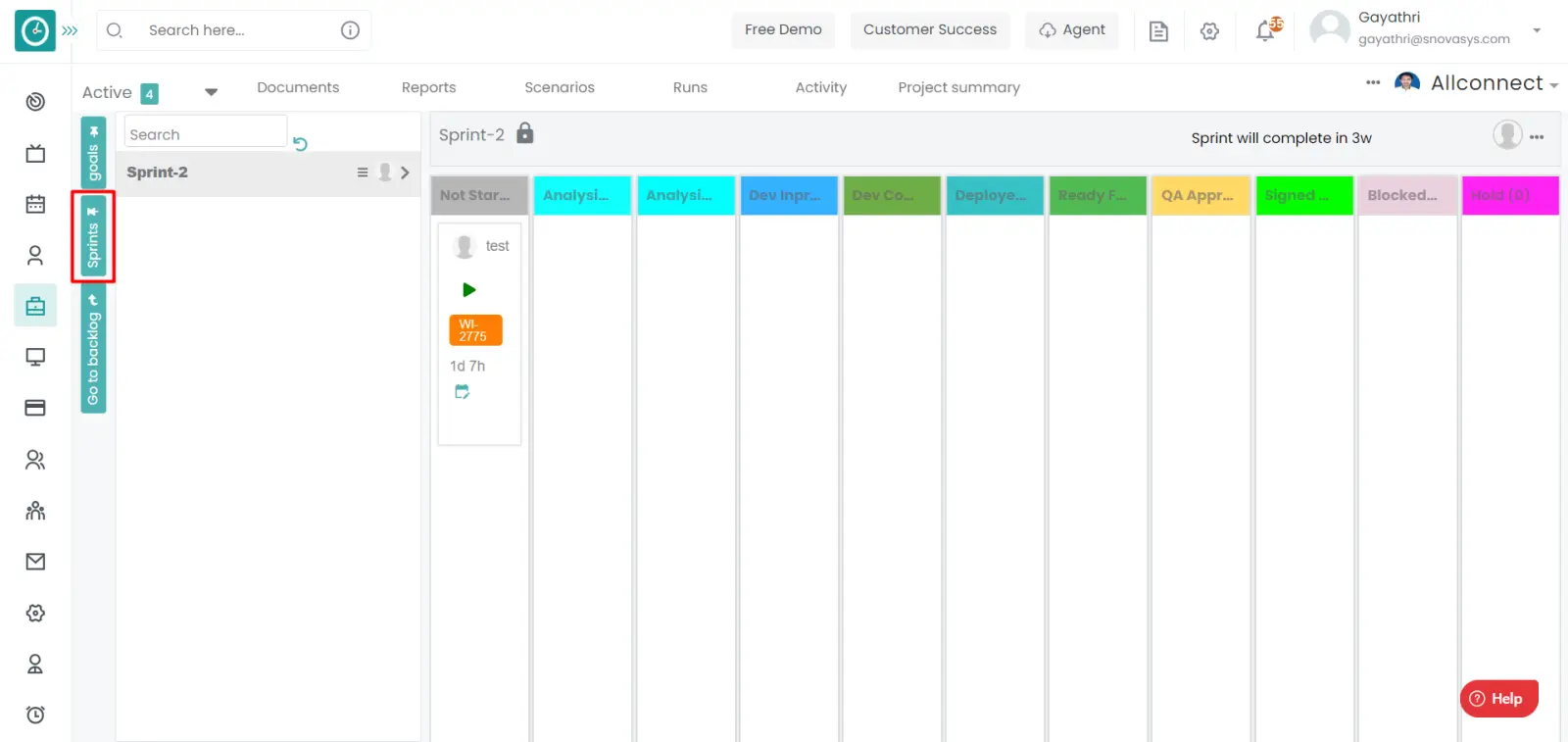Start timer with green play icon
The image size is (1568, 742).
pyautogui.click(x=468, y=290)
